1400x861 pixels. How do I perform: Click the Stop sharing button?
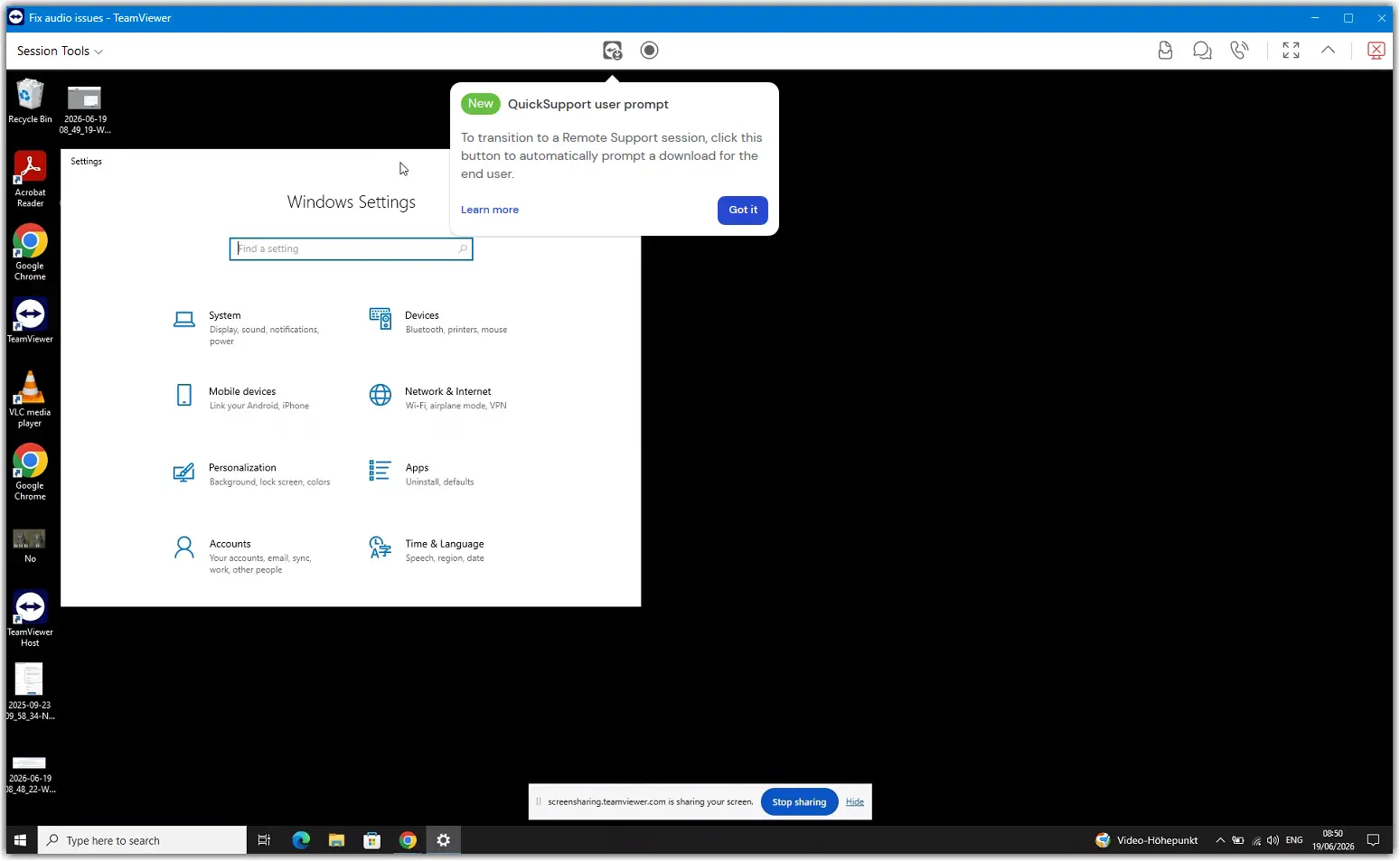point(799,802)
